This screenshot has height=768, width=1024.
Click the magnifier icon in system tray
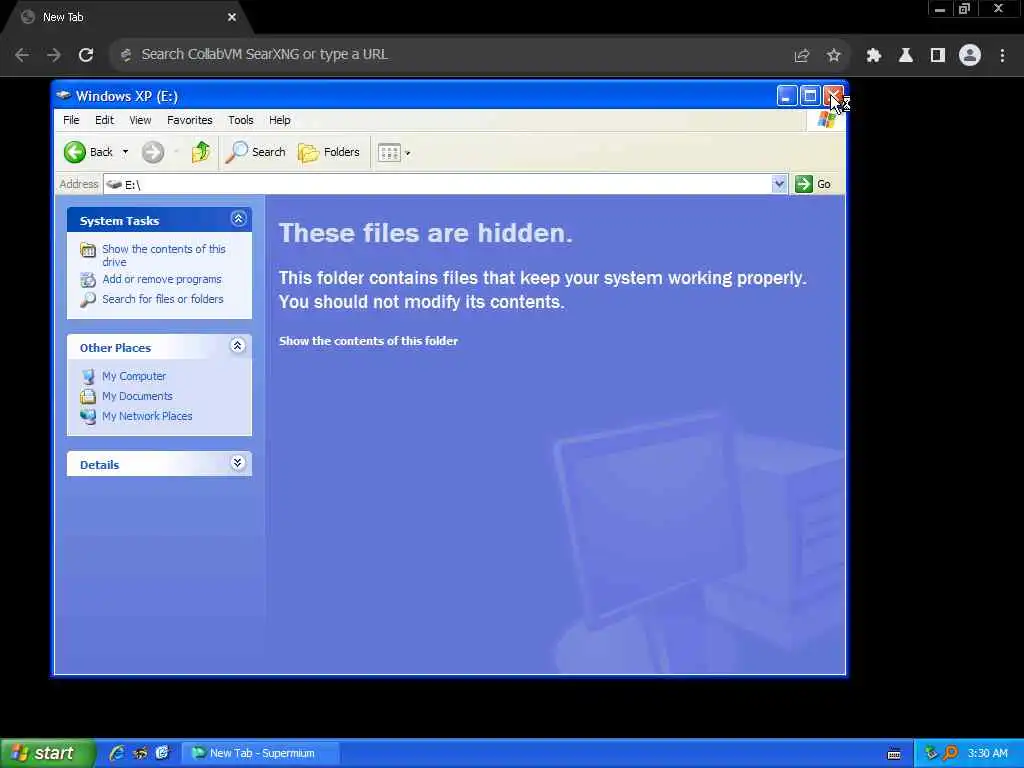pos(950,753)
